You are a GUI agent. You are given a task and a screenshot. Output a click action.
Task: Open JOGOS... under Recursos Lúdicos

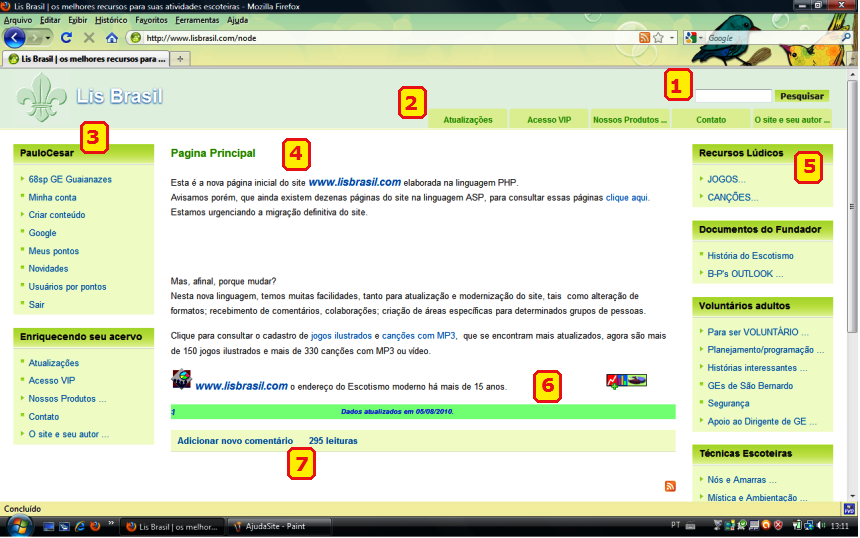(726, 179)
